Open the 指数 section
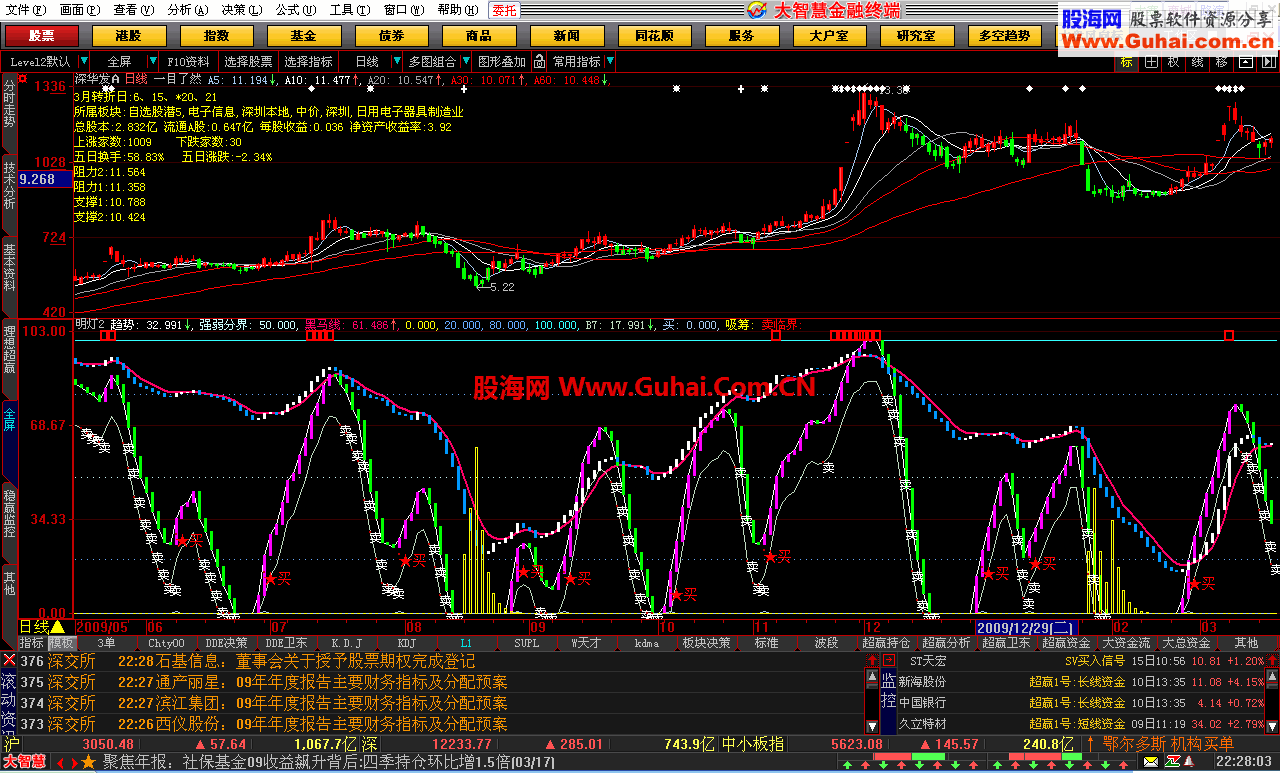The height and width of the screenshot is (773, 1280). (x=216, y=36)
